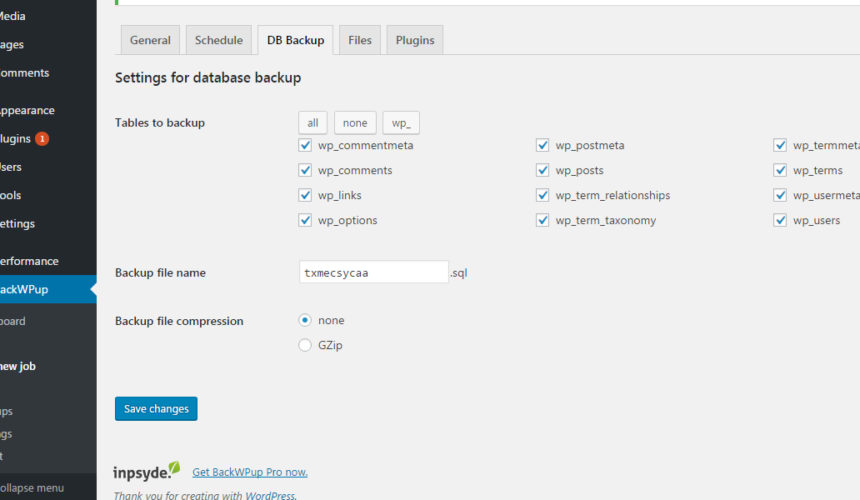Uncheck the wp_termmeta table checkbox
The image size is (860, 500).
[x=780, y=145]
